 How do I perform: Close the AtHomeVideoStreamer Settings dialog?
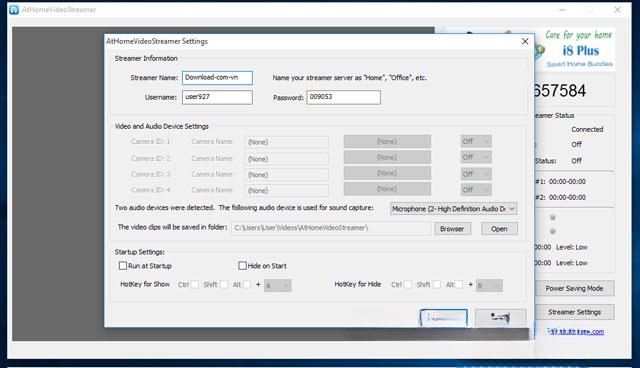click(x=525, y=41)
